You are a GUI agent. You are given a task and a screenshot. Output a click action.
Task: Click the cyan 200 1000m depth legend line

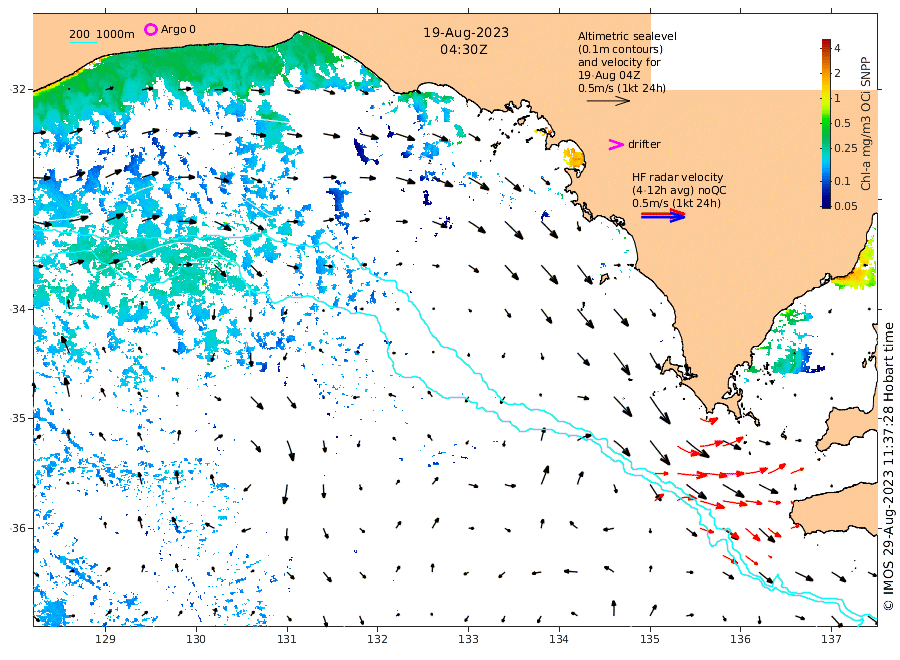(x=83, y=42)
